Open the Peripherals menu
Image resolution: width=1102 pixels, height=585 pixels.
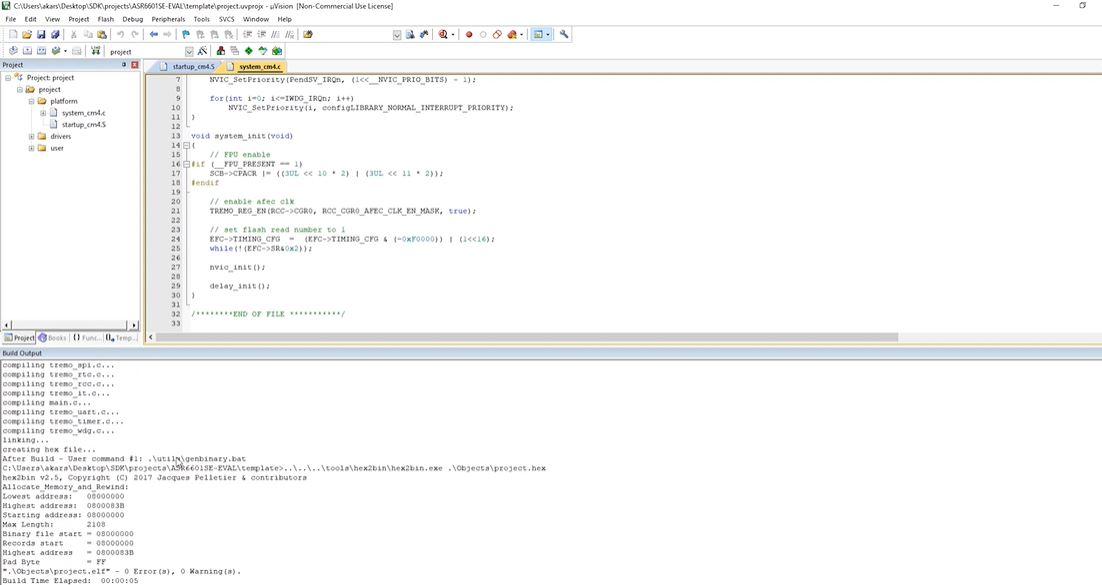click(x=169, y=19)
